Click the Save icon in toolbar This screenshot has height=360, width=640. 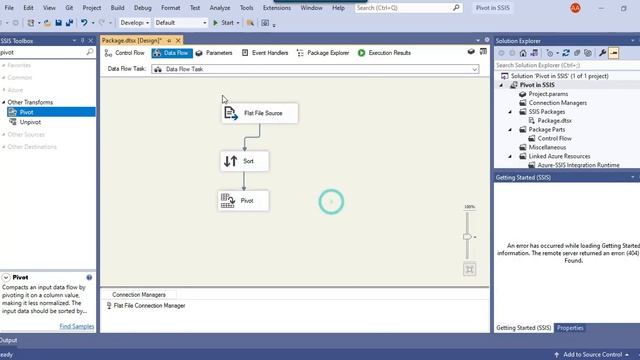58,23
